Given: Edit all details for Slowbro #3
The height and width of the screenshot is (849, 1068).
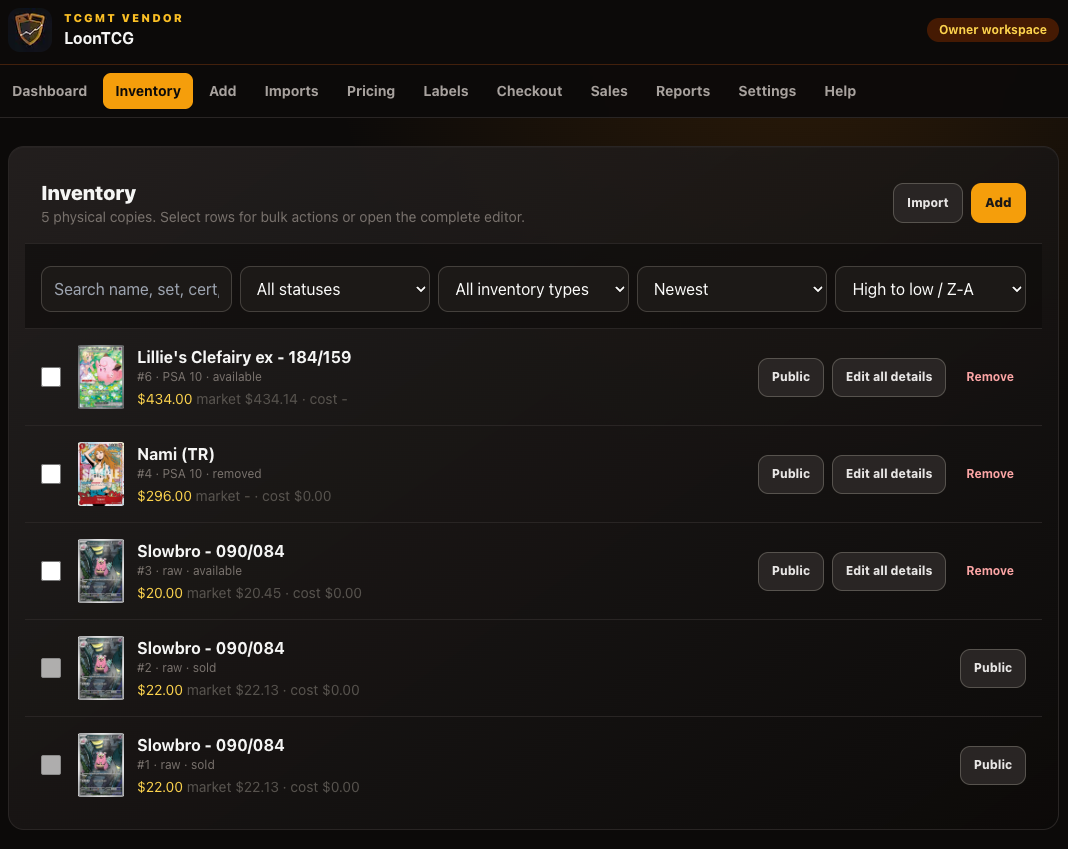Looking at the screenshot, I should tap(888, 571).
